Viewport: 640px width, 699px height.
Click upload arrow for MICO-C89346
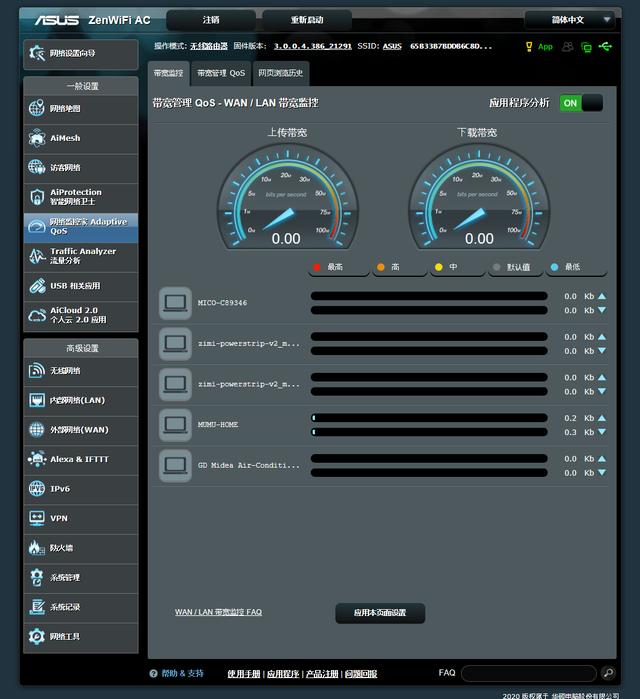(x=601, y=296)
